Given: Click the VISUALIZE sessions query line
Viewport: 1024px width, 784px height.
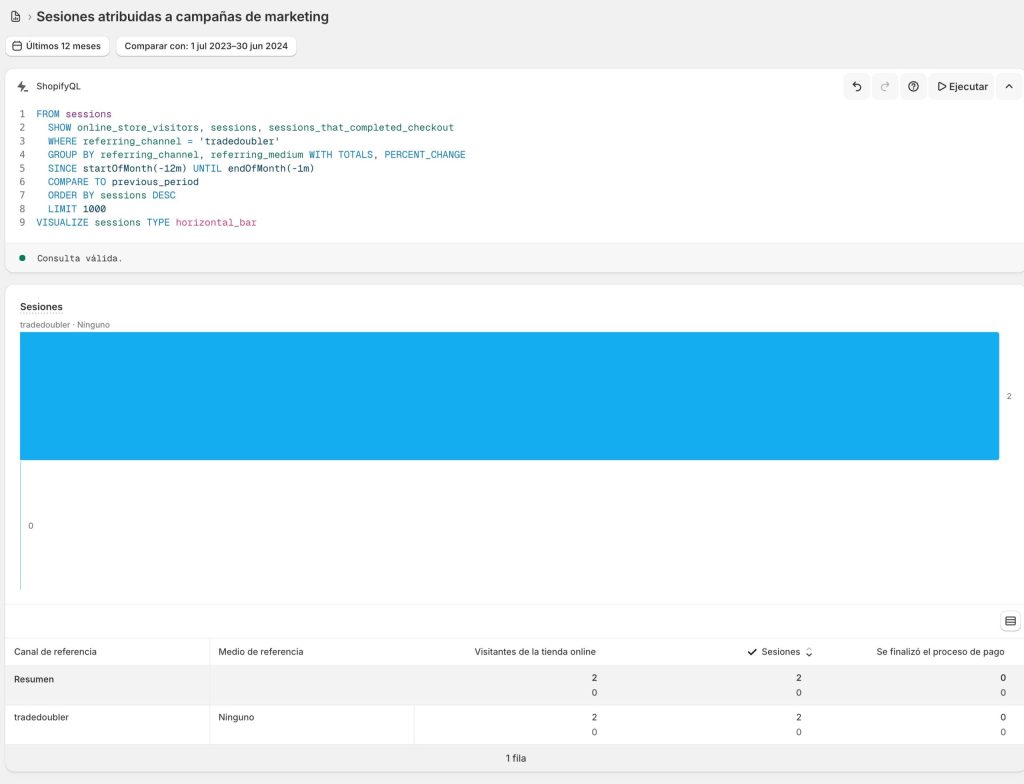Looking at the screenshot, I should click(x=146, y=222).
